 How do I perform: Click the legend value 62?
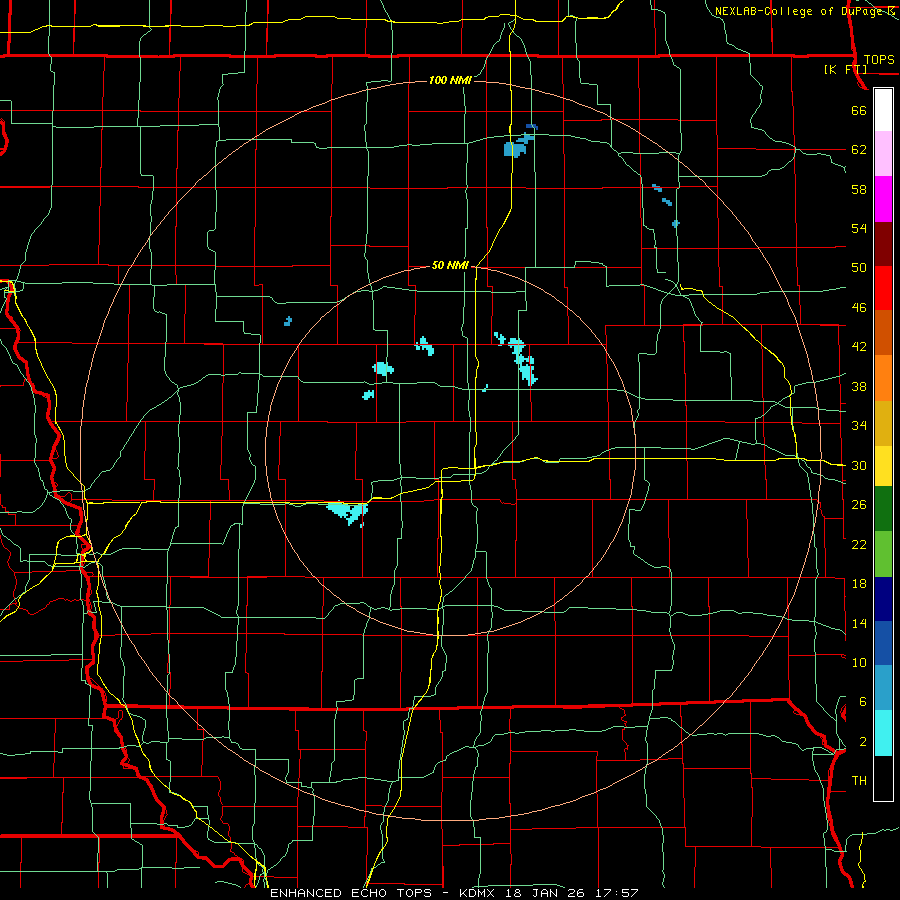[x=859, y=150]
